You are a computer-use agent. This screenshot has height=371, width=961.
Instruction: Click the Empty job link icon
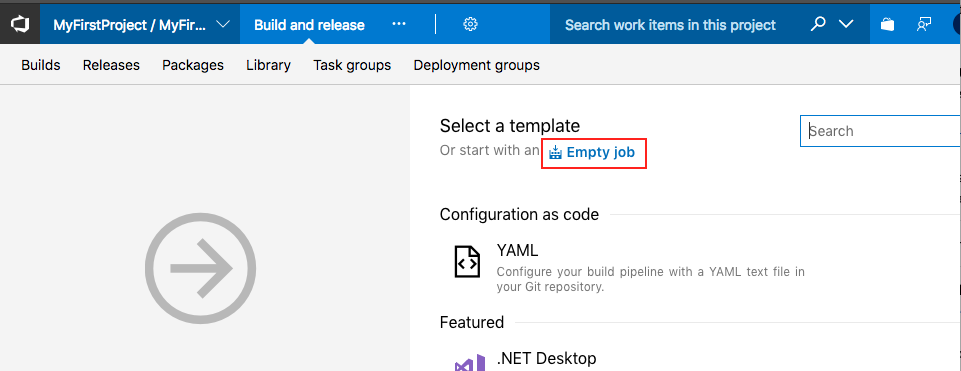pyautogui.click(x=555, y=153)
